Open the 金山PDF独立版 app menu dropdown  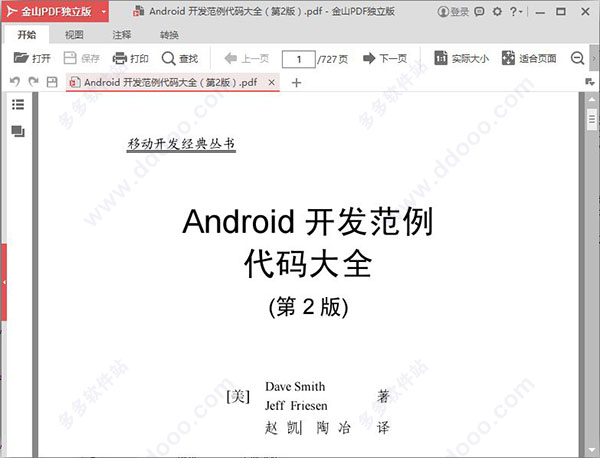(x=103, y=12)
